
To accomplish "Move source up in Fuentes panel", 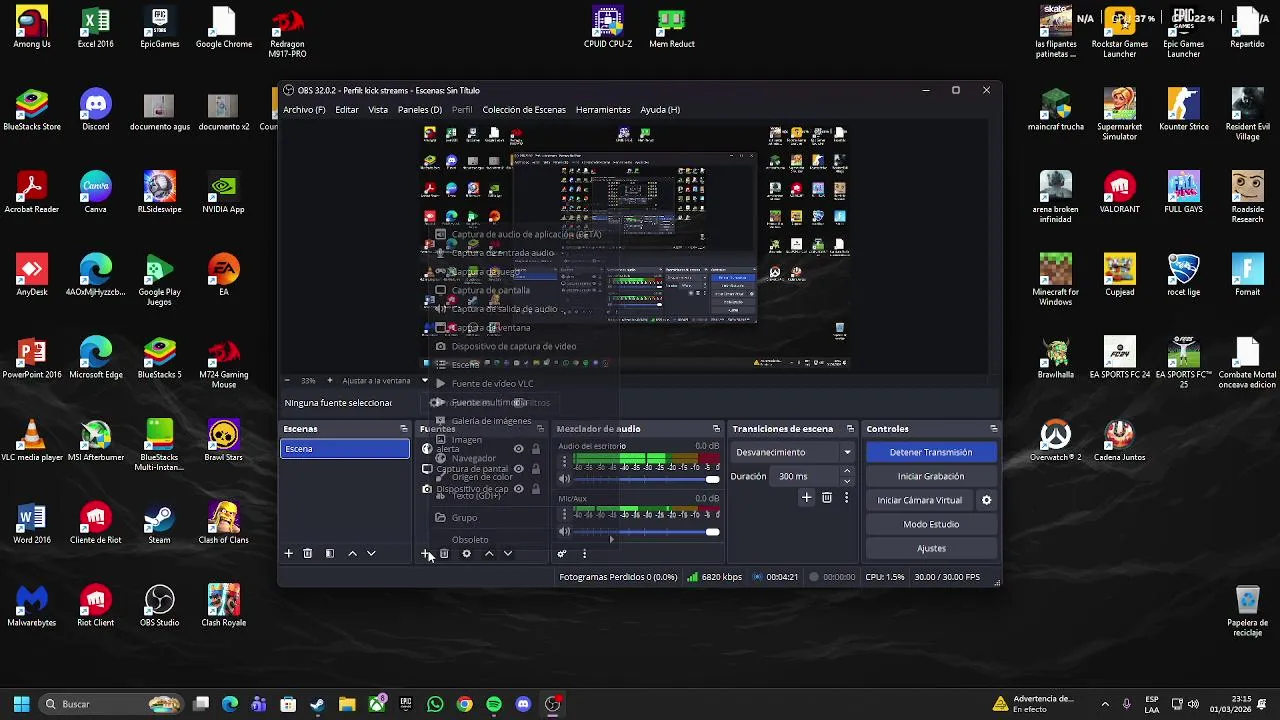I will 489,553.
